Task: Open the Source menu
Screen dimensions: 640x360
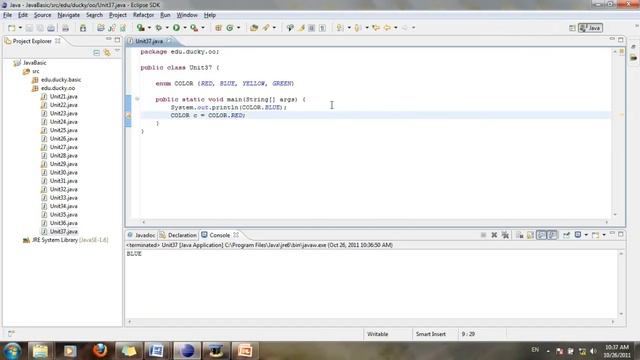Action: tap(42, 15)
